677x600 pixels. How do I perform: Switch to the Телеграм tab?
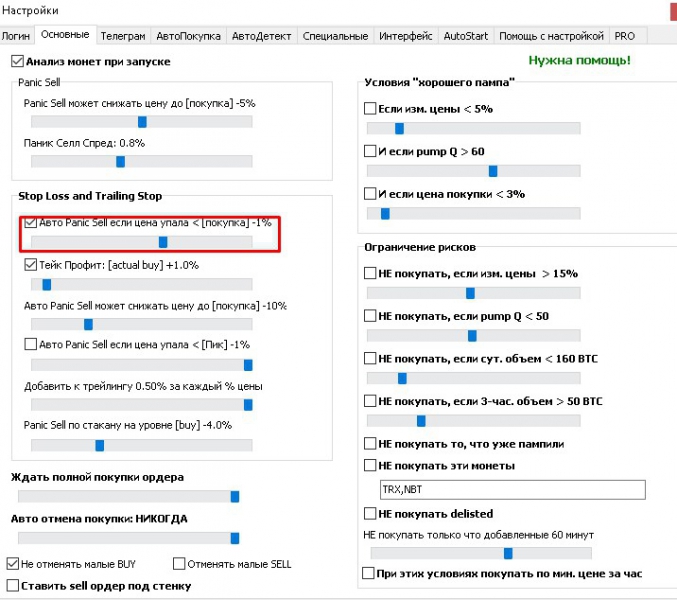pos(123,36)
